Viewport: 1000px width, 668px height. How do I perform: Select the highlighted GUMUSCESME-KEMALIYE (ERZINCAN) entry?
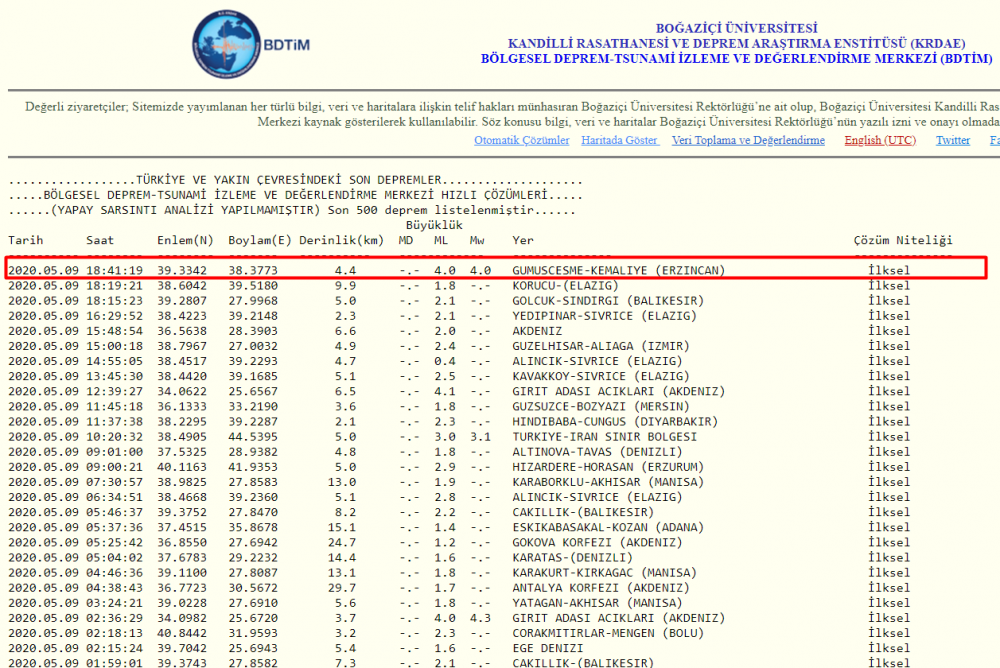[x=618, y=270]
